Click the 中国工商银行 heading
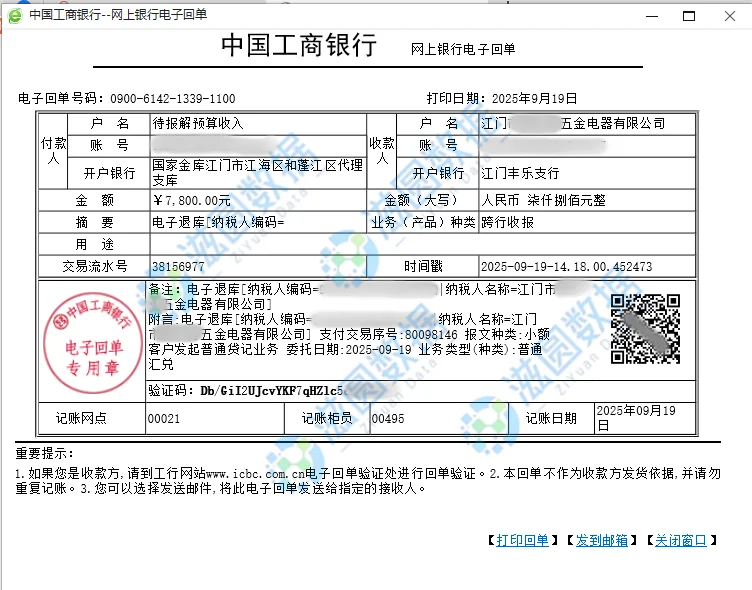The height and width of the screenshot is (590, 752). click(298, 45)
